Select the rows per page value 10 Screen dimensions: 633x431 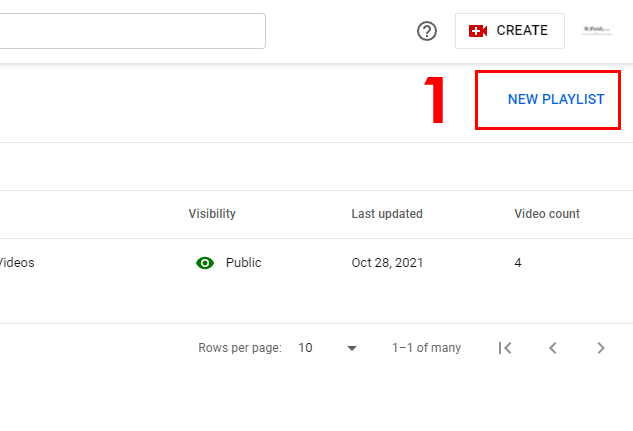[x=305, y=348]
